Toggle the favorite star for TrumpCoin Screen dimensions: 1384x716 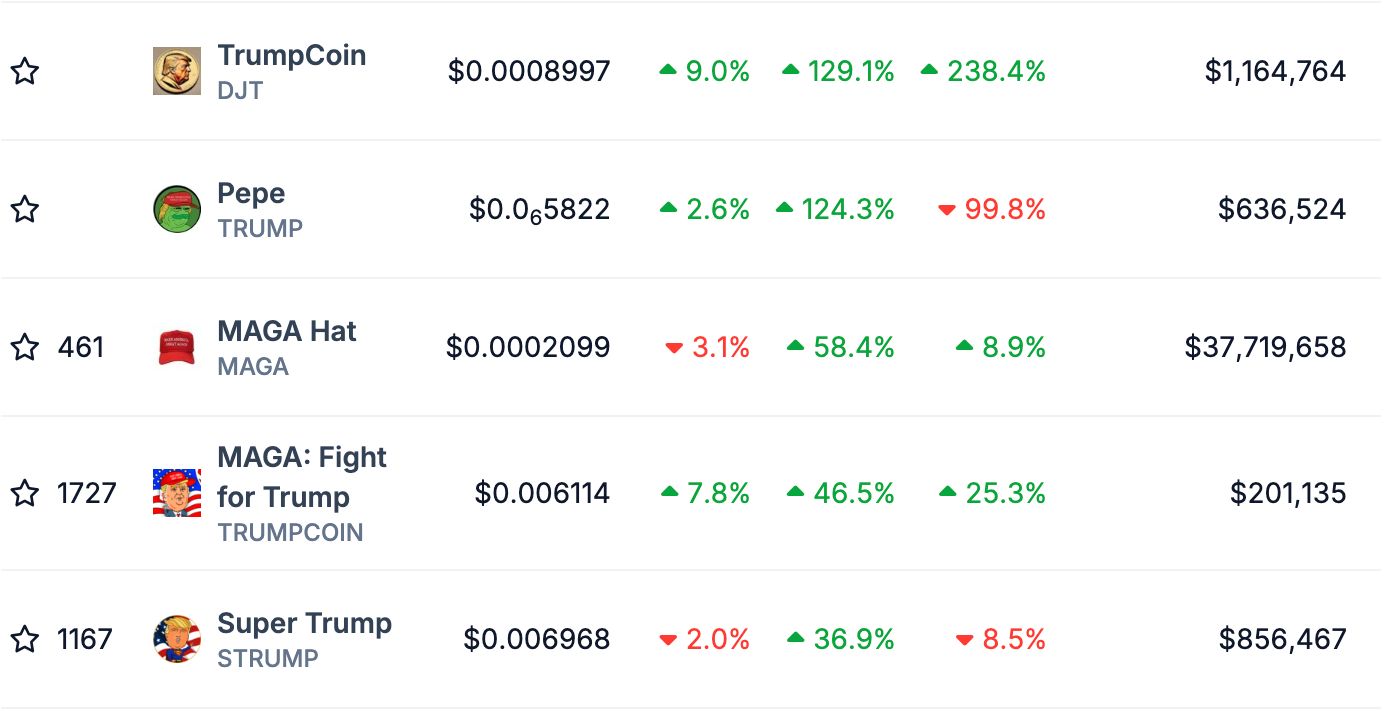click(24, 71)
